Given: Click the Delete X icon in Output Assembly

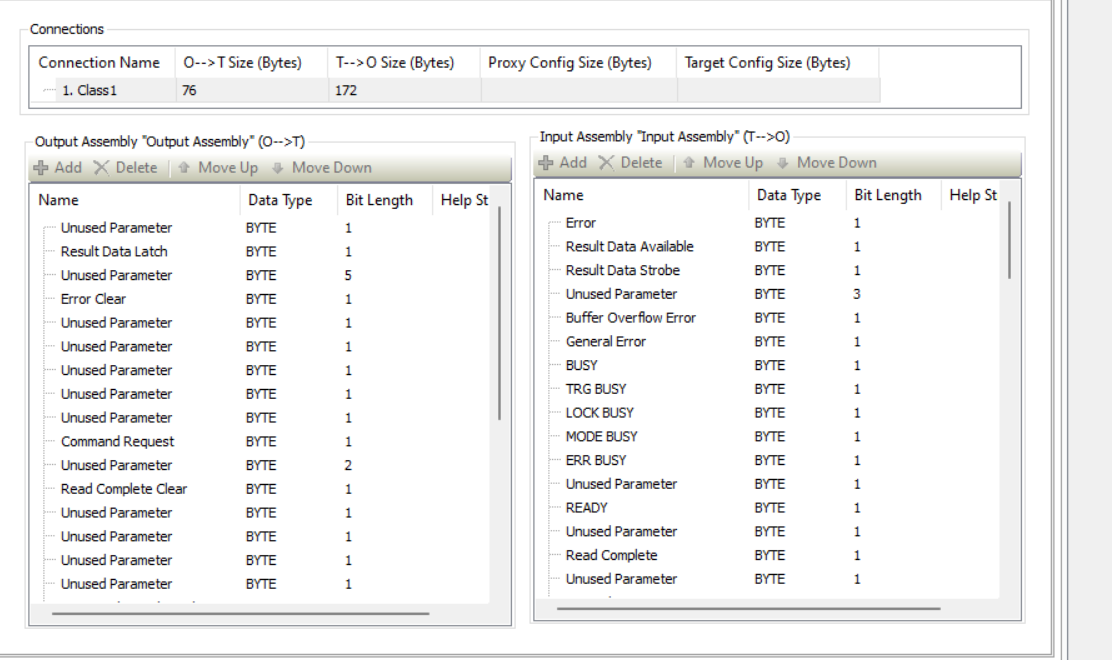Looking at the screenshot, I should pyautogui.click(x=101, y=168).
